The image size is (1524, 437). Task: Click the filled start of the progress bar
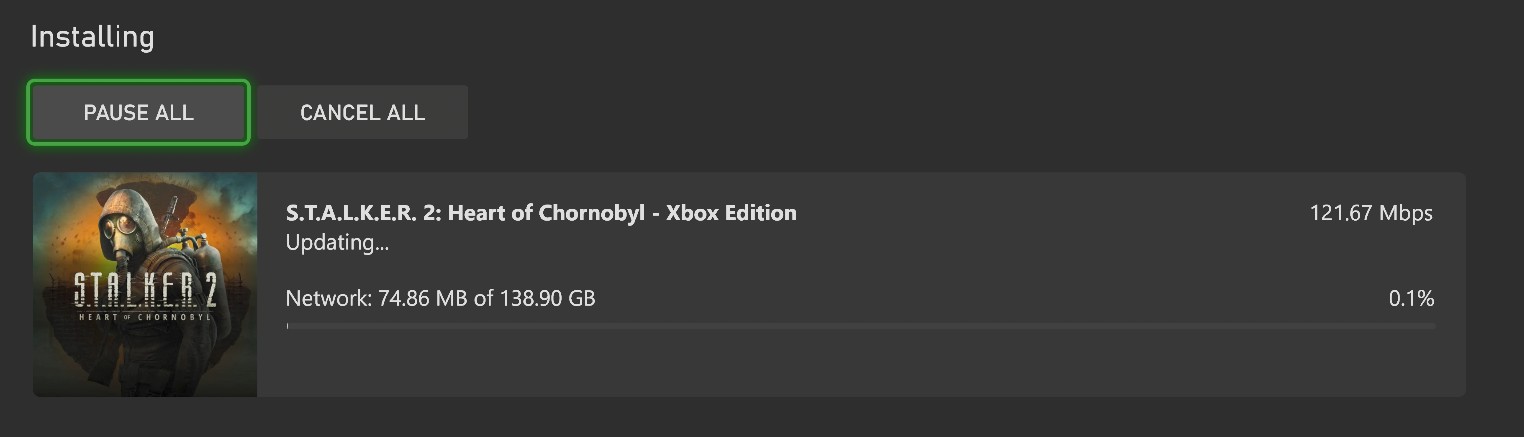287,326
